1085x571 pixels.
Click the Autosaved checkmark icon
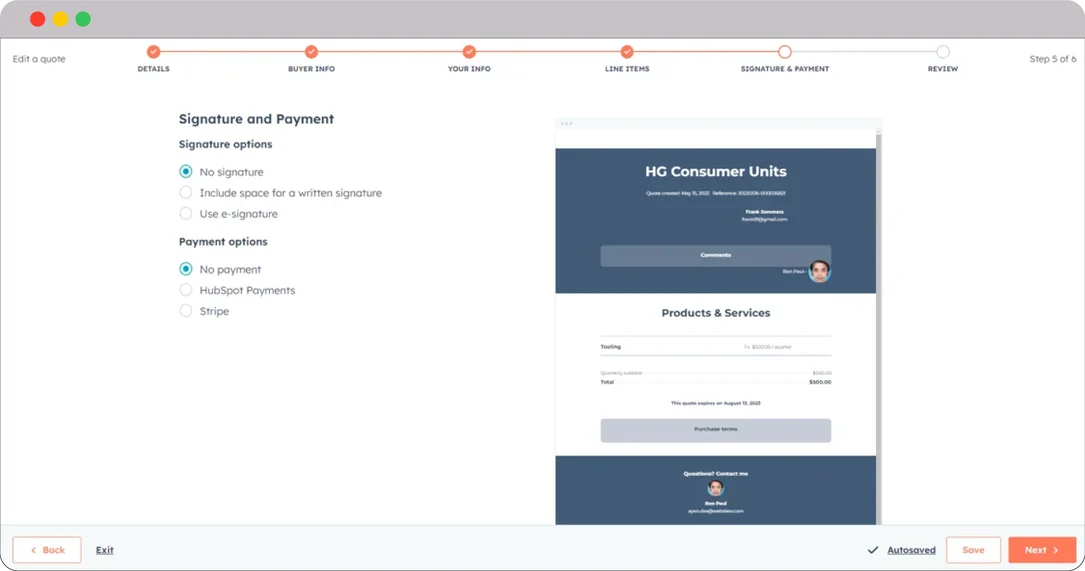tap(873, 550)
